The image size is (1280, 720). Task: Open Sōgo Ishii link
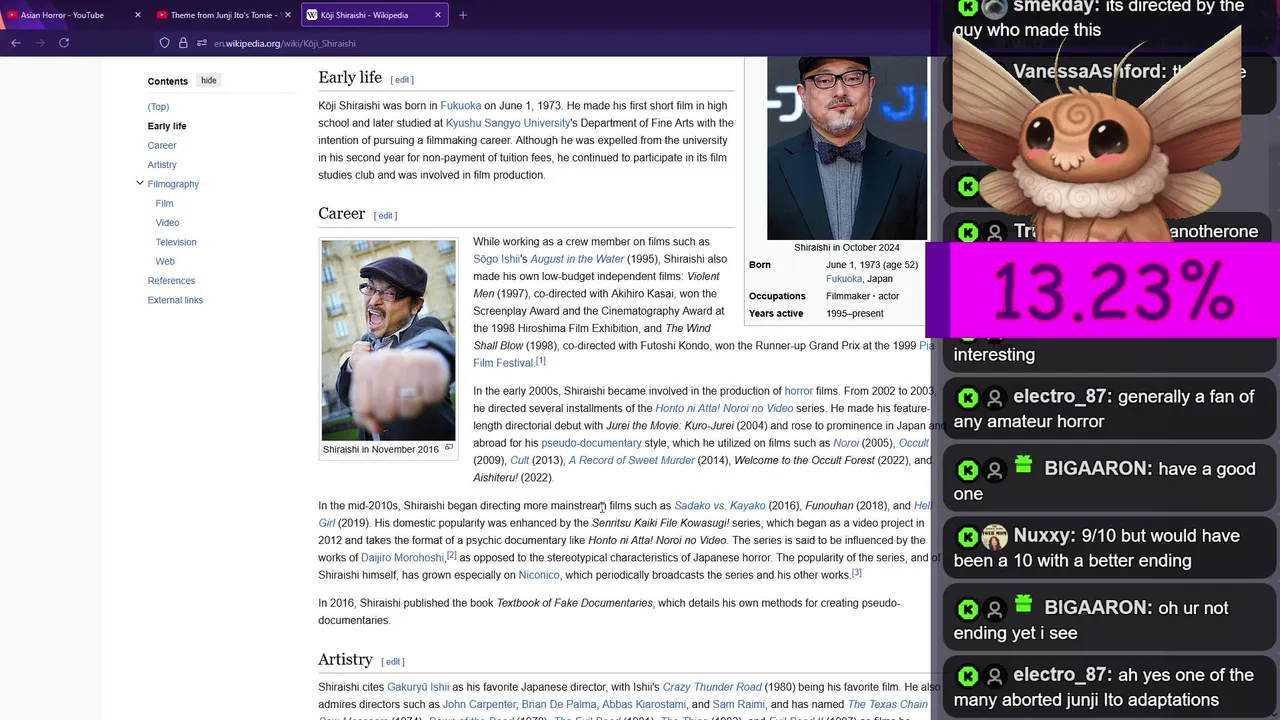(x=497, y=259)
